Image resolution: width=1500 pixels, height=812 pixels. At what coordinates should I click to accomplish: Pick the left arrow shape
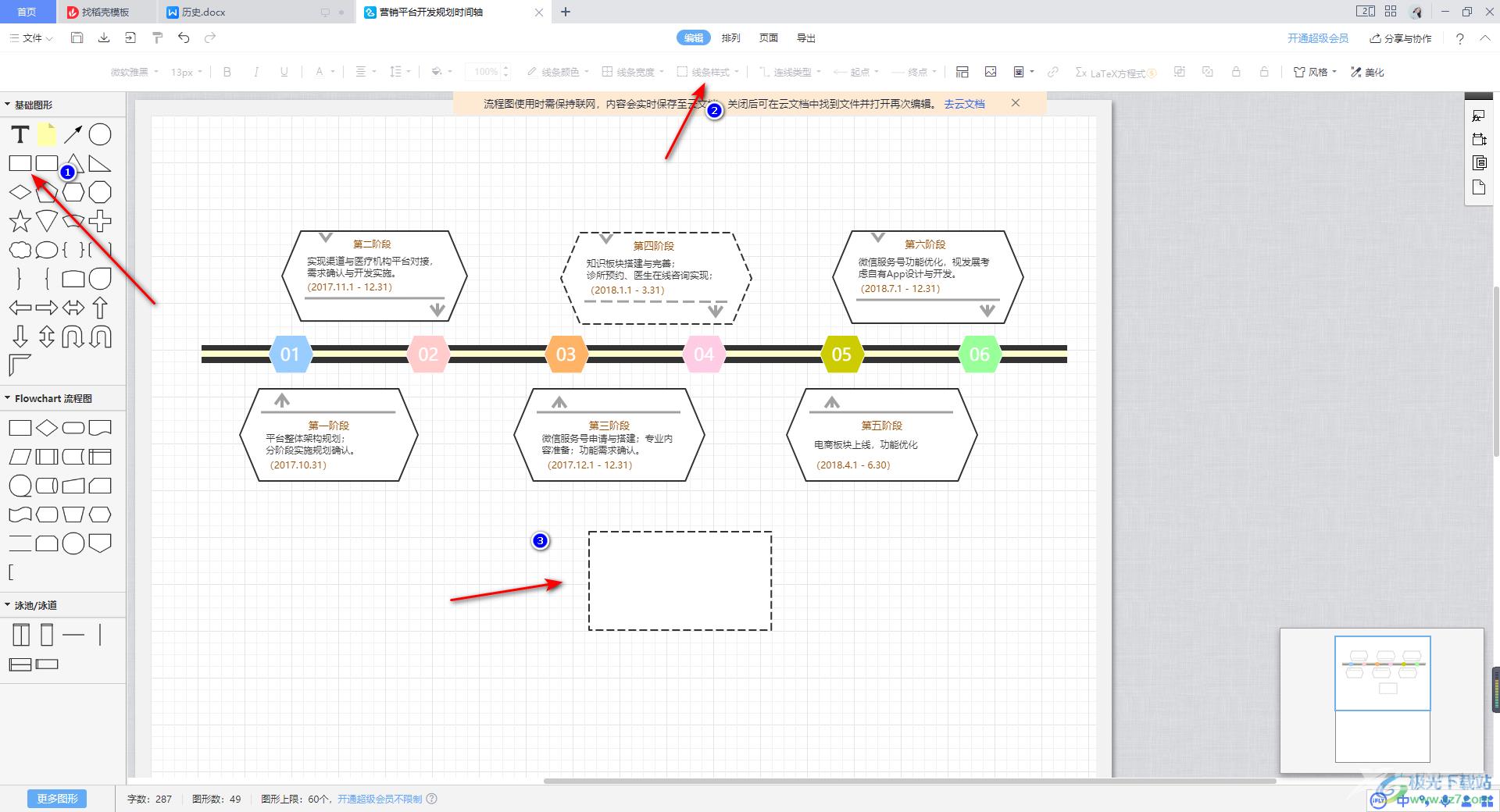pos(20,308)
